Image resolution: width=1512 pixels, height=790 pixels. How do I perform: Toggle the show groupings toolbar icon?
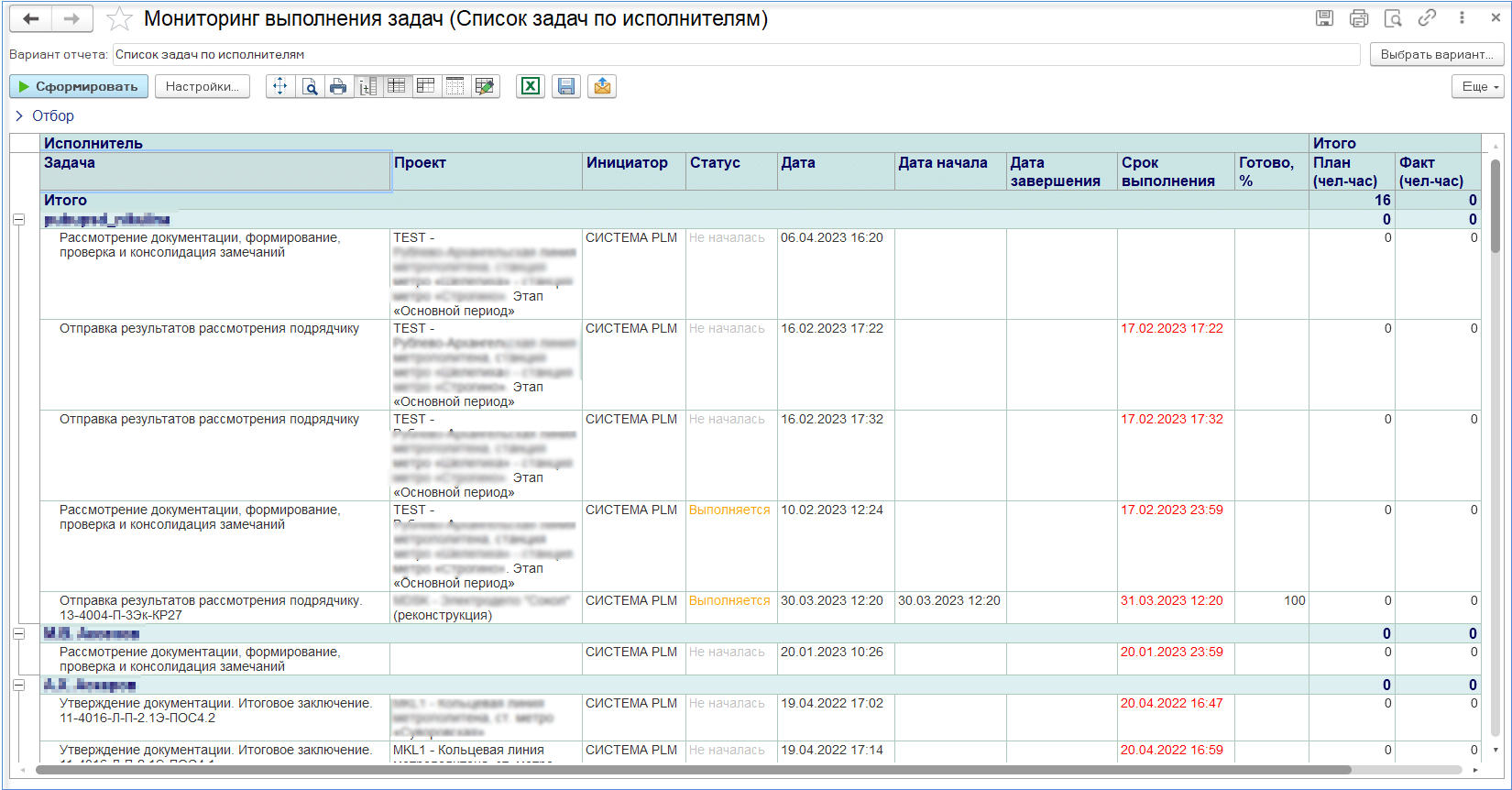point(368,86)
